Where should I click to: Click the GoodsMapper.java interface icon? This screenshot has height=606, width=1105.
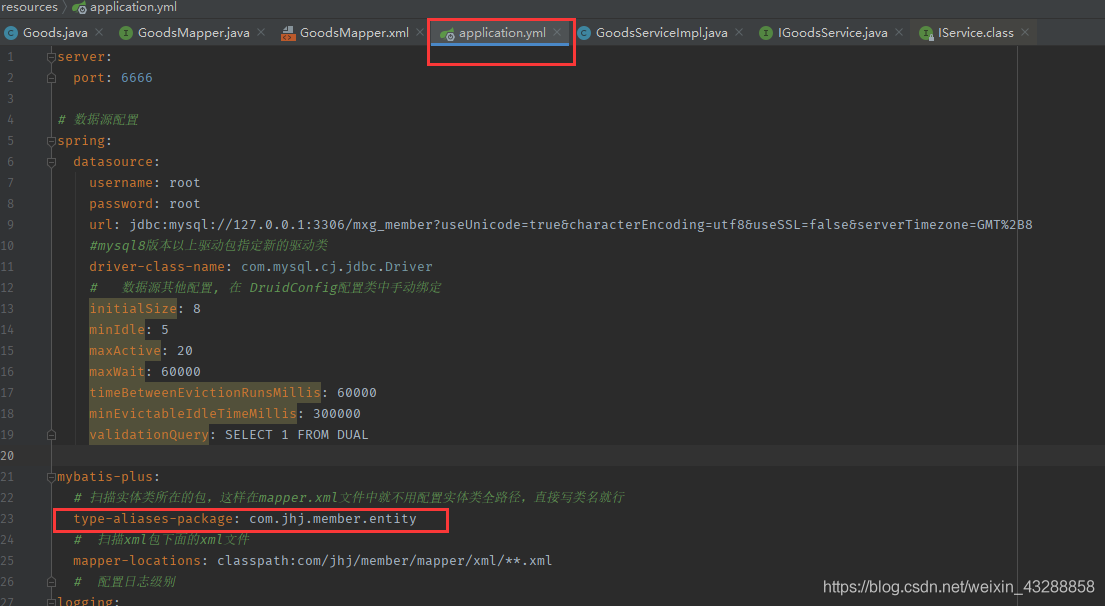[126, 32]
